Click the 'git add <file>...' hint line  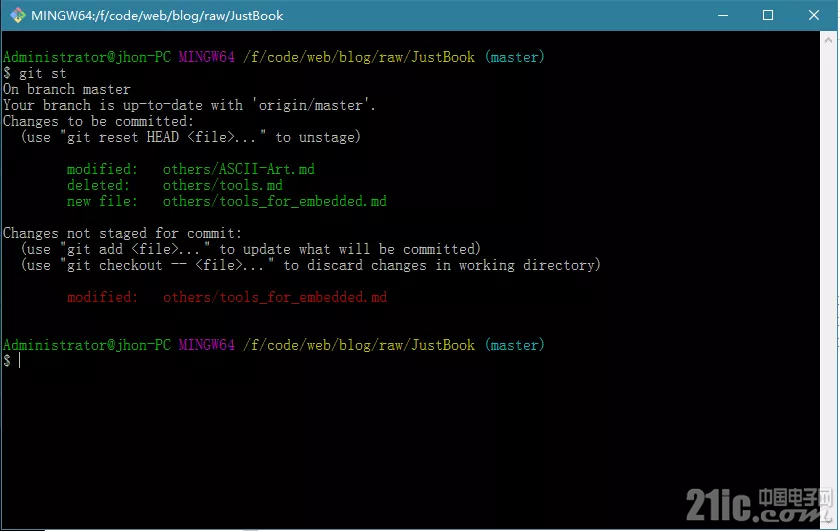251,250
